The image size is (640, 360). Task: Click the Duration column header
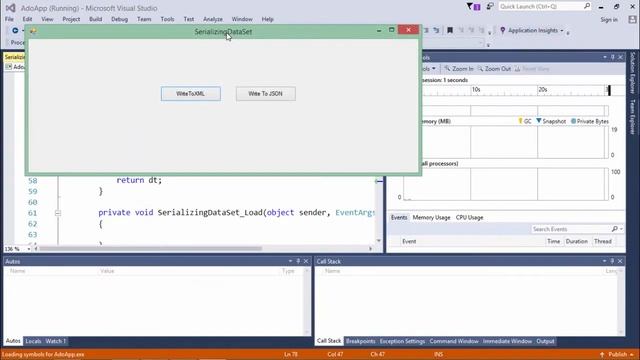pos(576,242)
